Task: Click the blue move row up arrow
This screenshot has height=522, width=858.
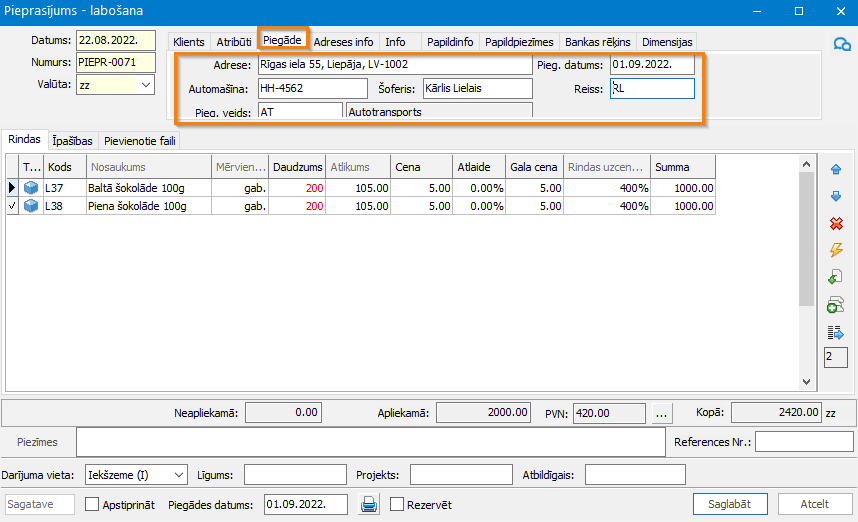Action: tap(836, 169)
